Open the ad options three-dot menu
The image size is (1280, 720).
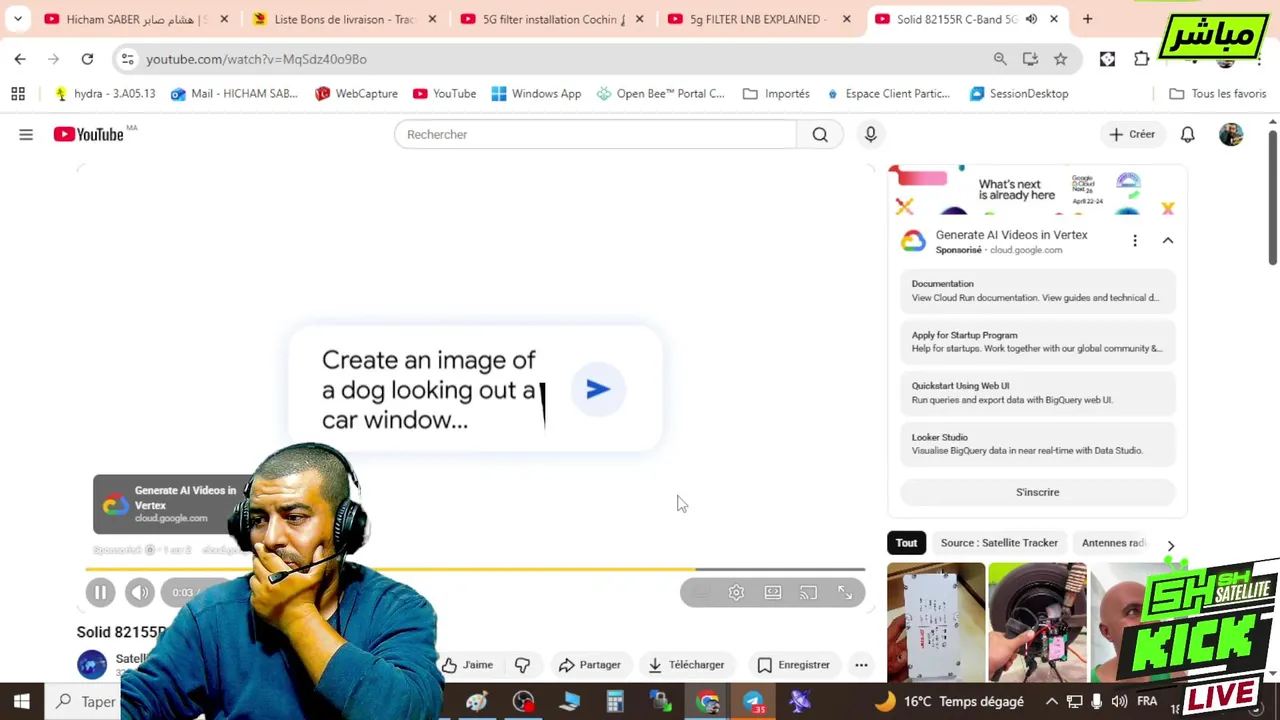click(x=1134, y=240)
